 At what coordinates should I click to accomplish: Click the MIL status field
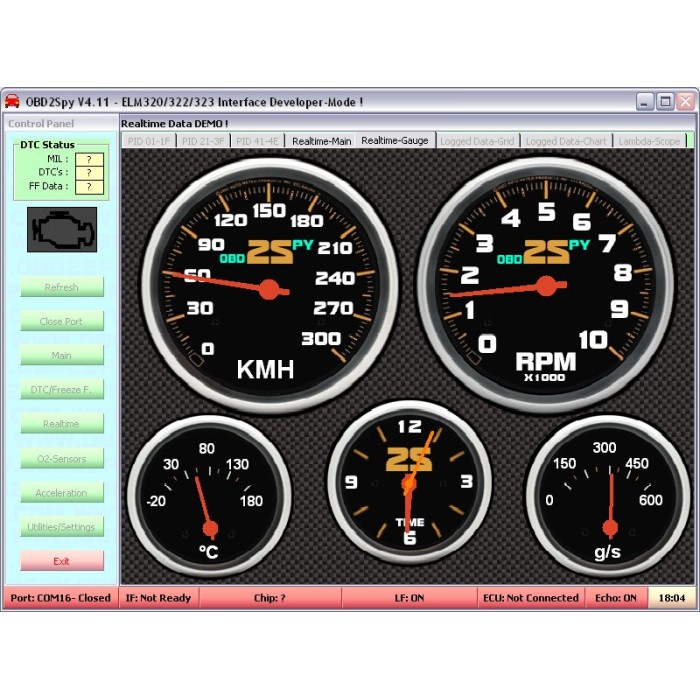(x=89, y=159)
